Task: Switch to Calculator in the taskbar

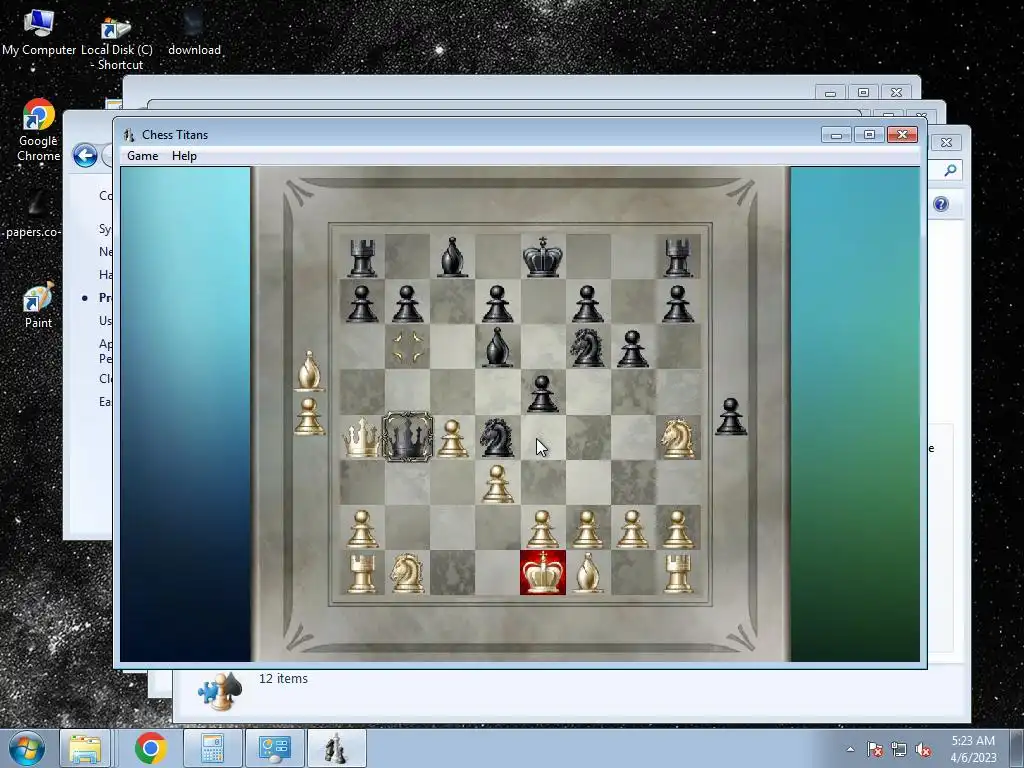Action: [213, 748]
